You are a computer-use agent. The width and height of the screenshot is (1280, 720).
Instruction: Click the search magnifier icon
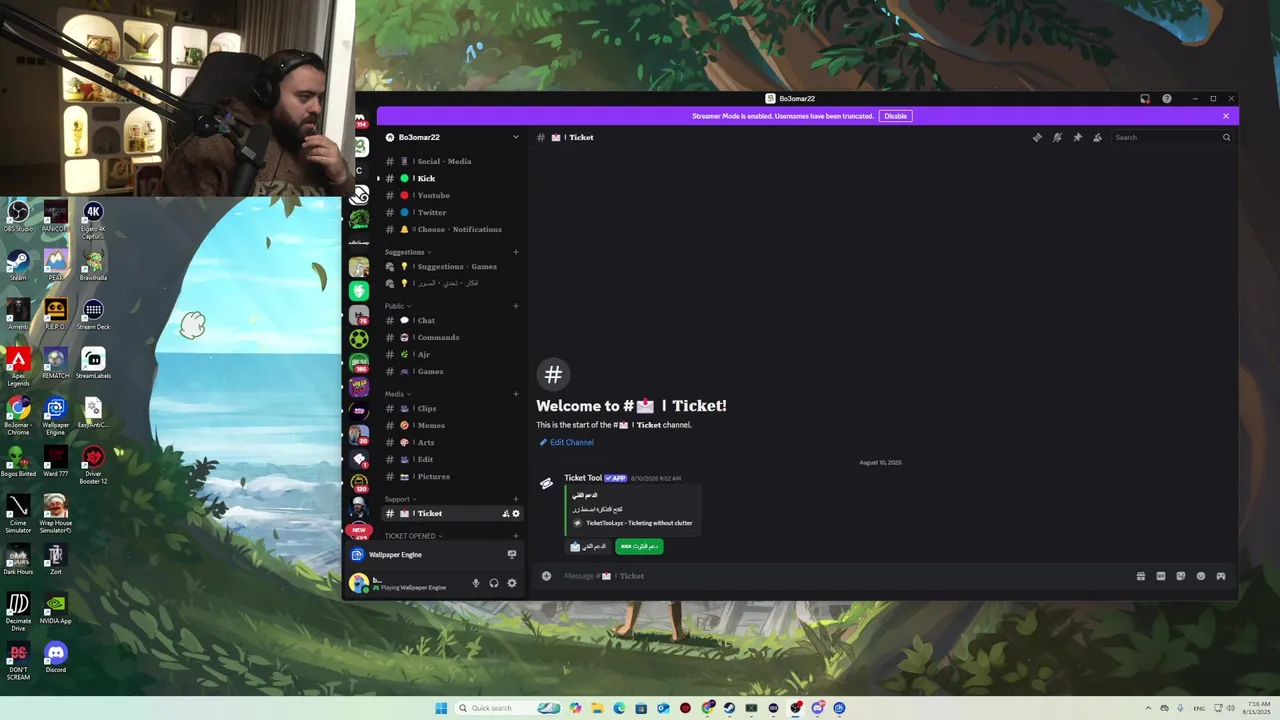(1226, 137)
